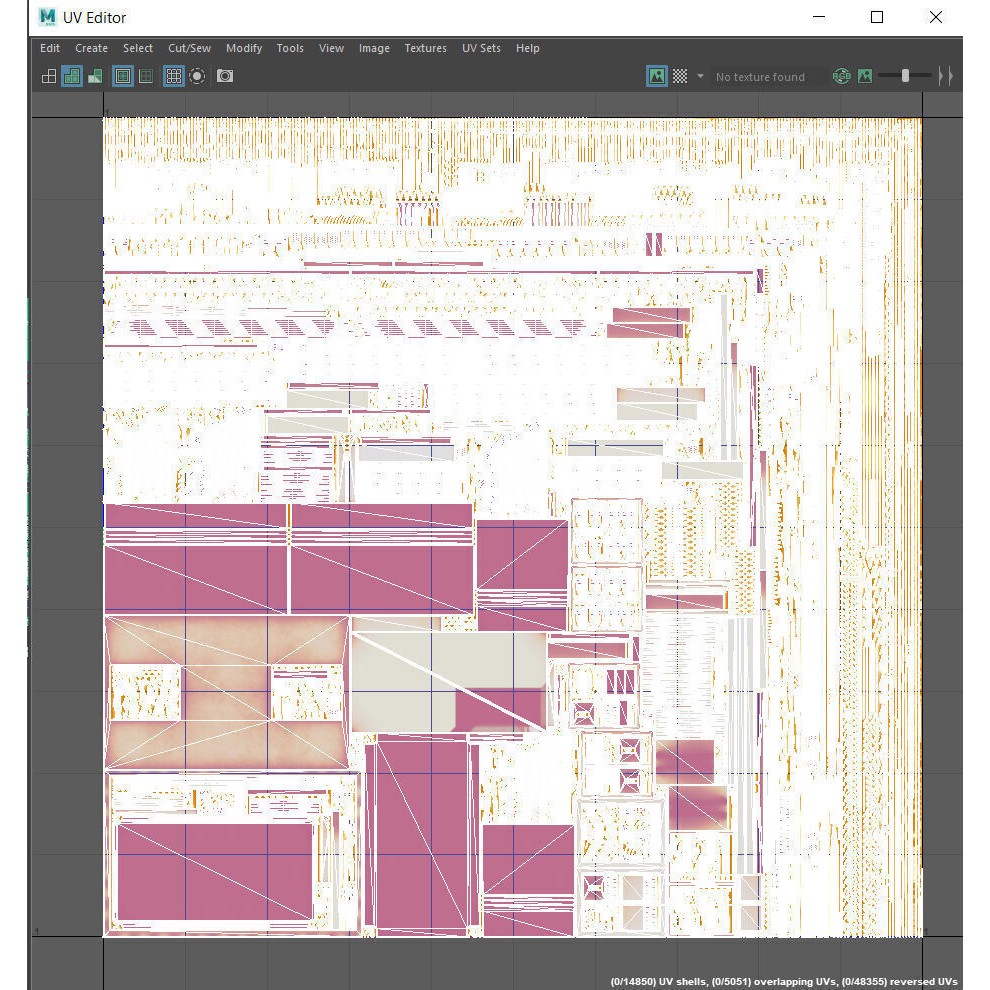This screenshot has width=990, height=990.
Task: Enable wireframe display of UV shells
Action: [49, 76]
